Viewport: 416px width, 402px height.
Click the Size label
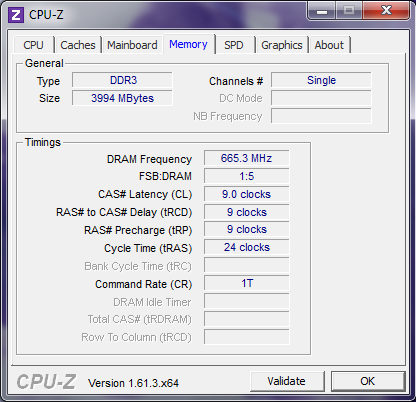(49, 98)
